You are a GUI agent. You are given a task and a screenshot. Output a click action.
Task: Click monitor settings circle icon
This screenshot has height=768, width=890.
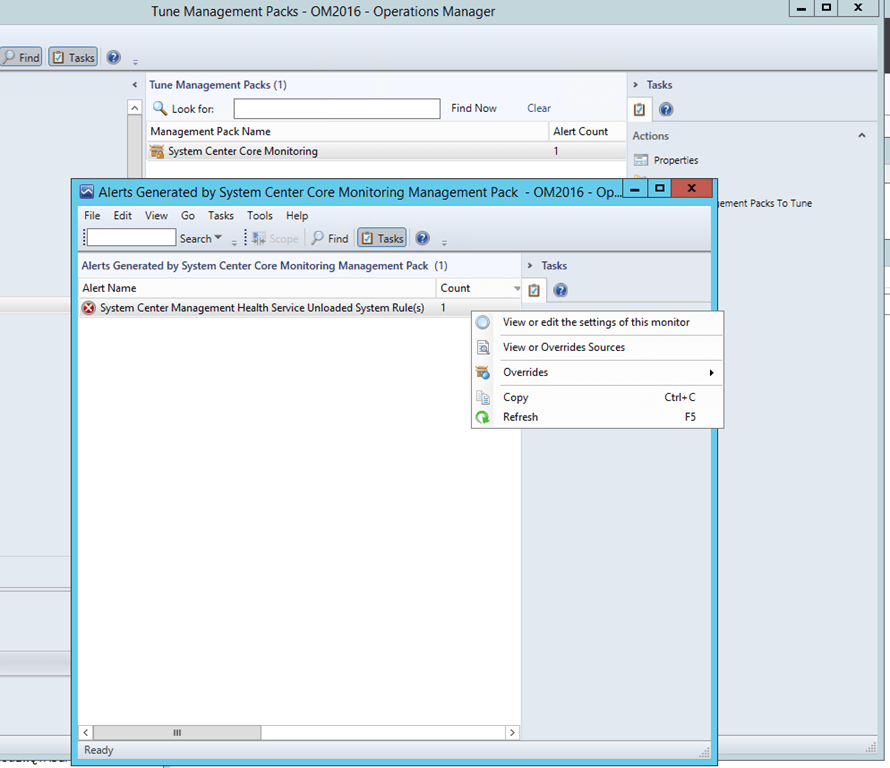pyautogui.click(x=482, y=322)
